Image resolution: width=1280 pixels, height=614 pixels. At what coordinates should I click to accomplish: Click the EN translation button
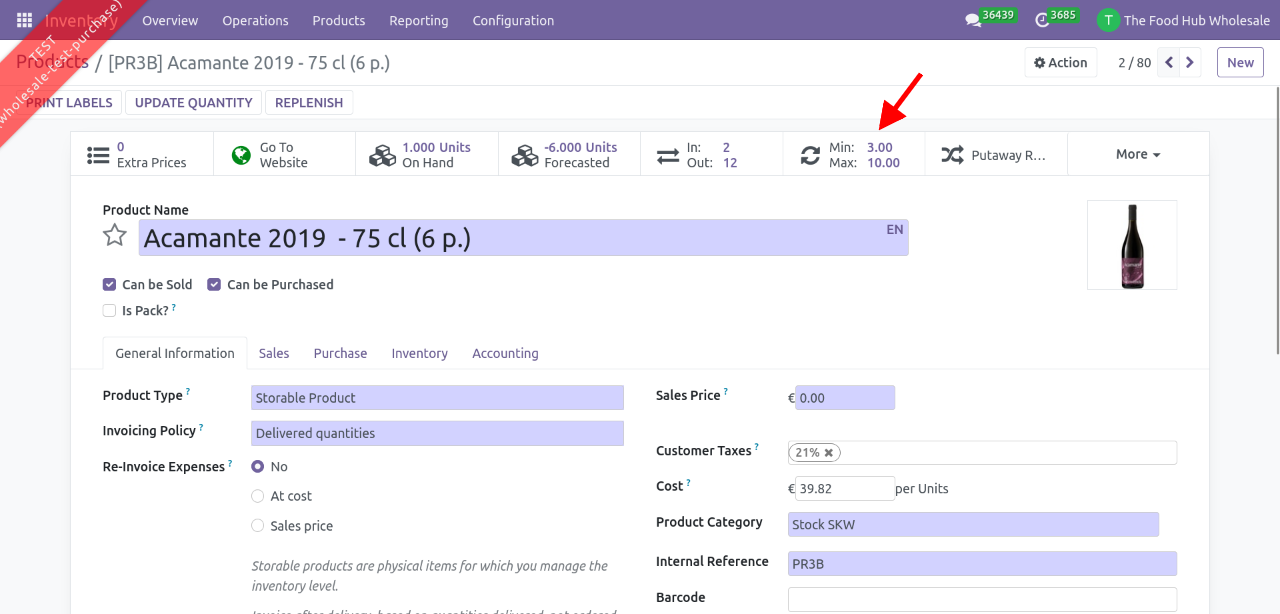click(894, 229)
